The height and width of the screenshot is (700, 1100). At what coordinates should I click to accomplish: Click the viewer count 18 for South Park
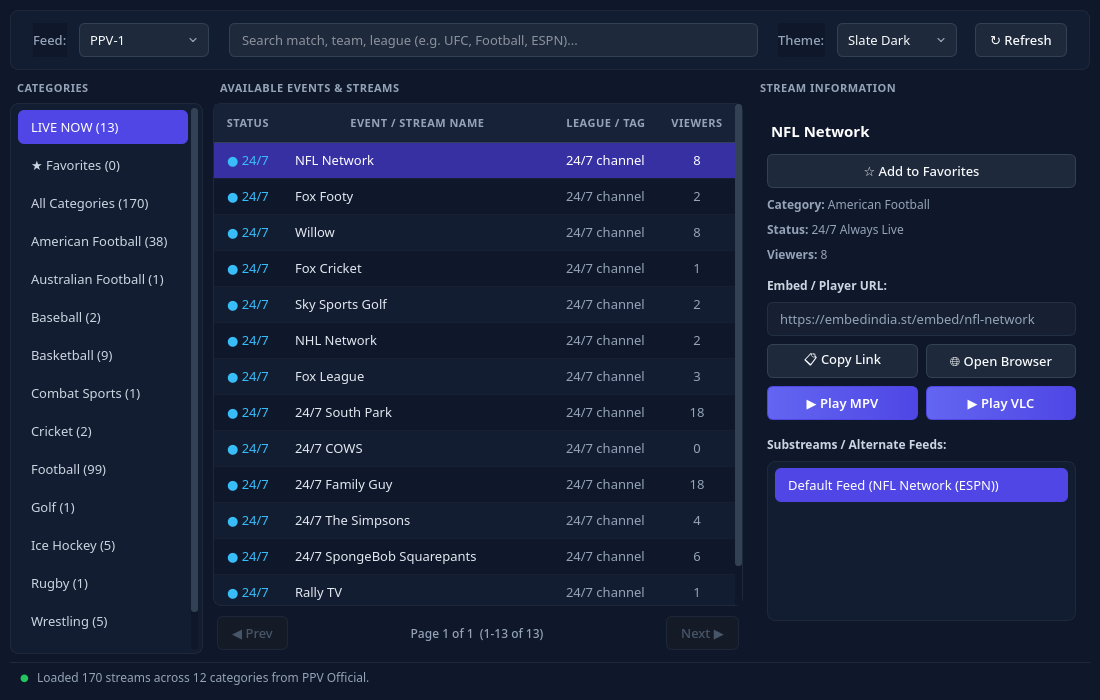point(697,412)
